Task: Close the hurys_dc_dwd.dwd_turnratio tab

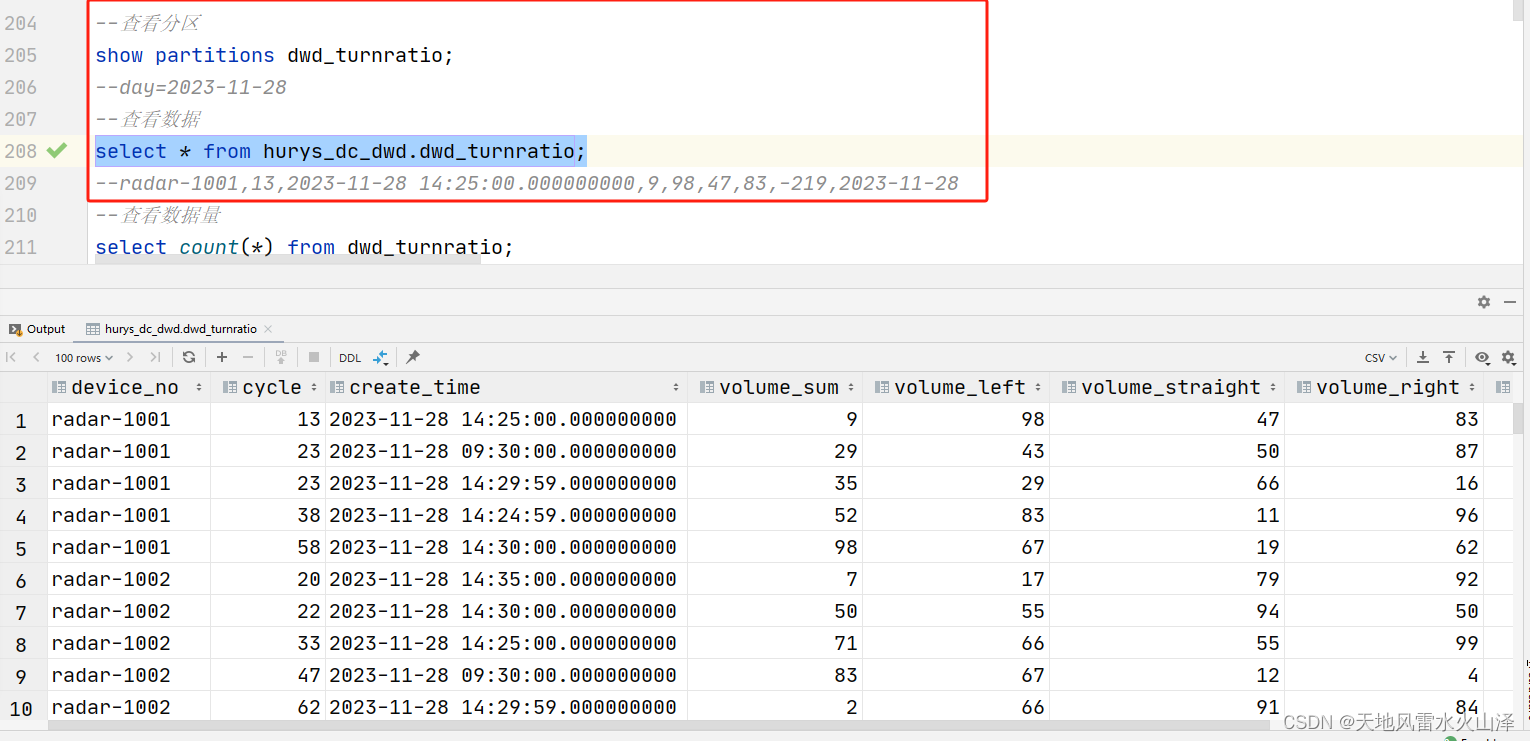Action: click(268, 329)
